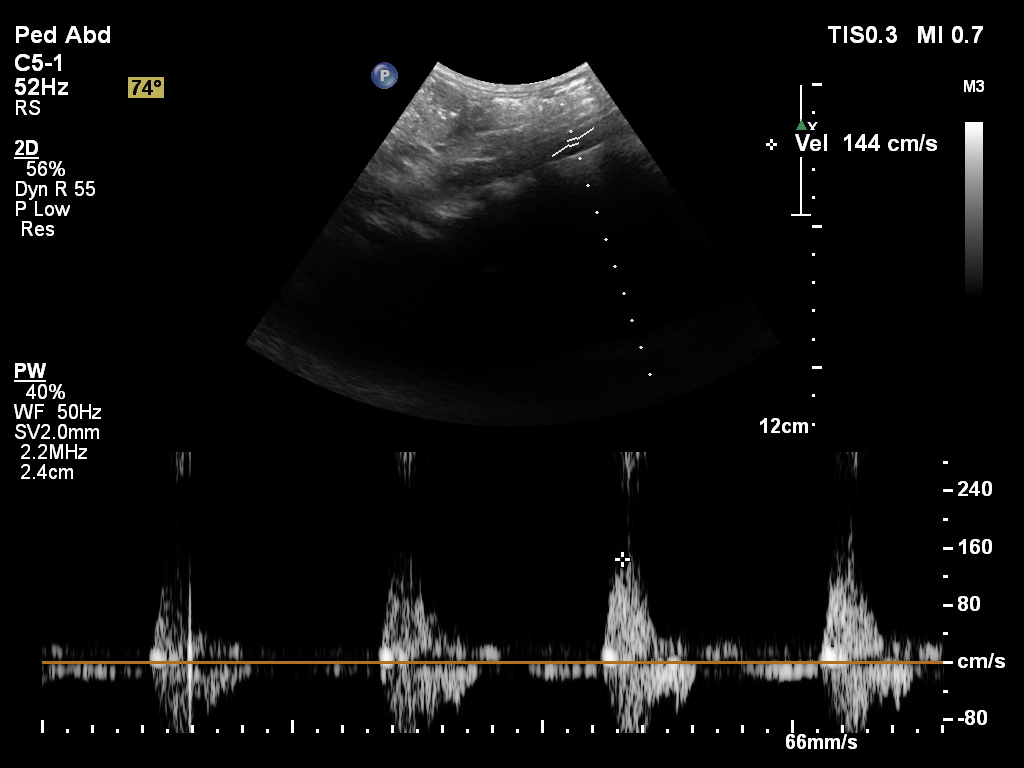Click the Vel 144 cm/s measurement readout
This screenshot has height=768, width=1024.
pos(866,143)
